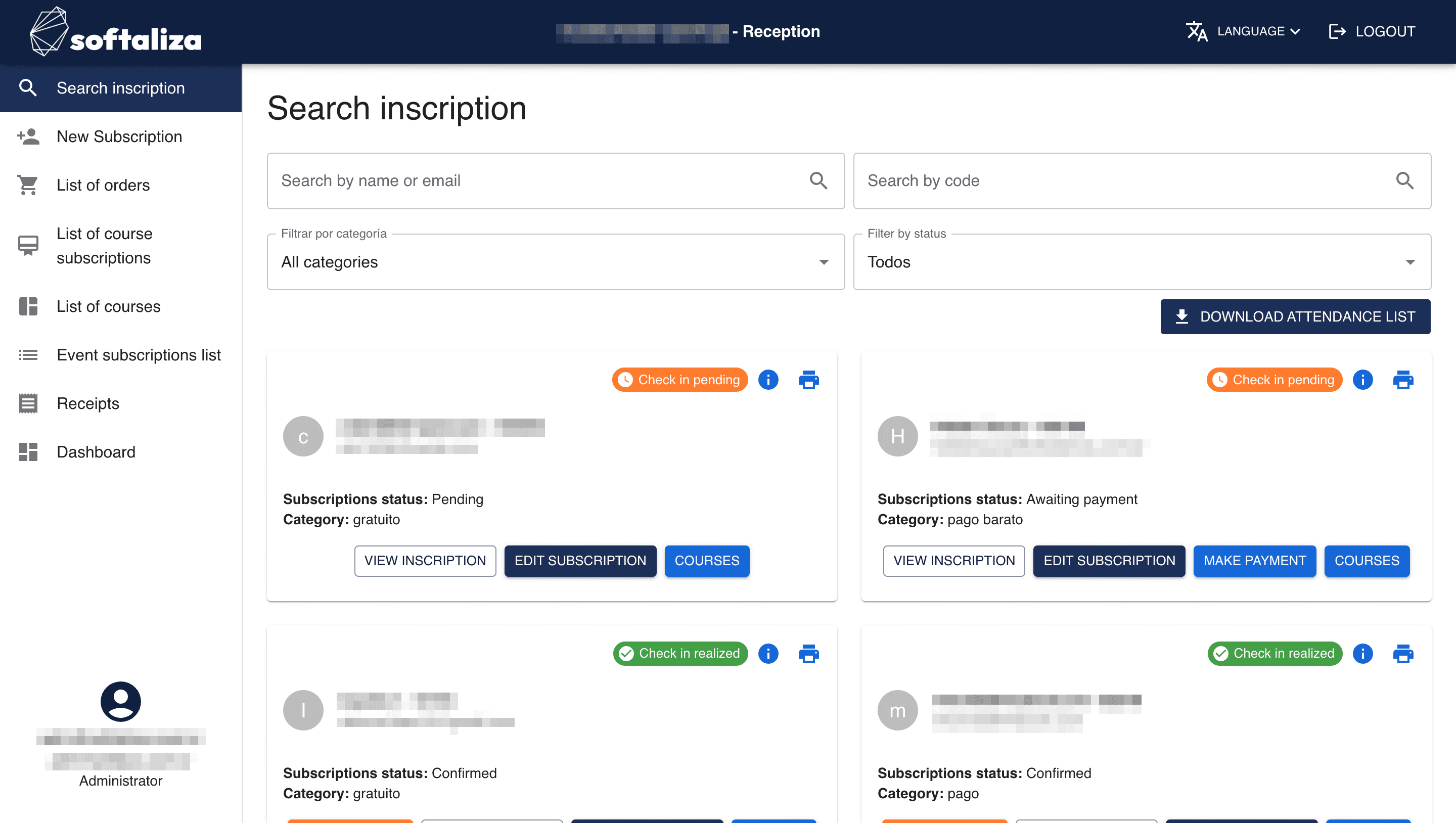Click the info icon on second subscription card
The height and width of the screenshot is (823, 1456).
click(x=1362, y=379)
